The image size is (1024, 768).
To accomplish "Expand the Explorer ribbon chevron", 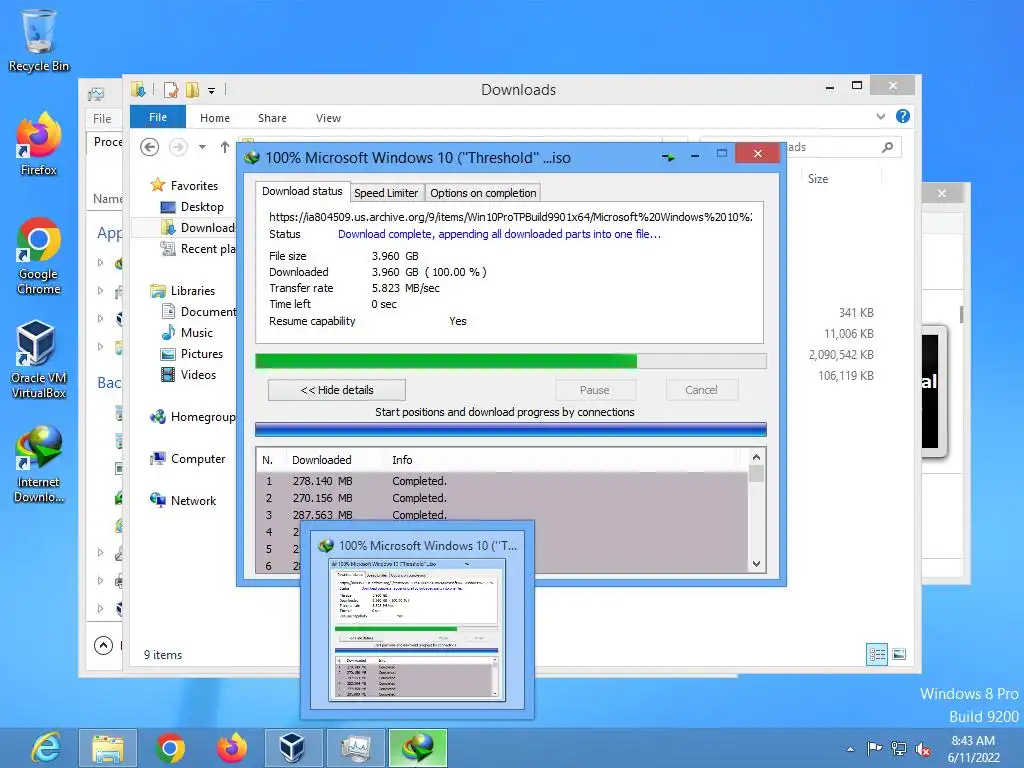I will [881, 116].
